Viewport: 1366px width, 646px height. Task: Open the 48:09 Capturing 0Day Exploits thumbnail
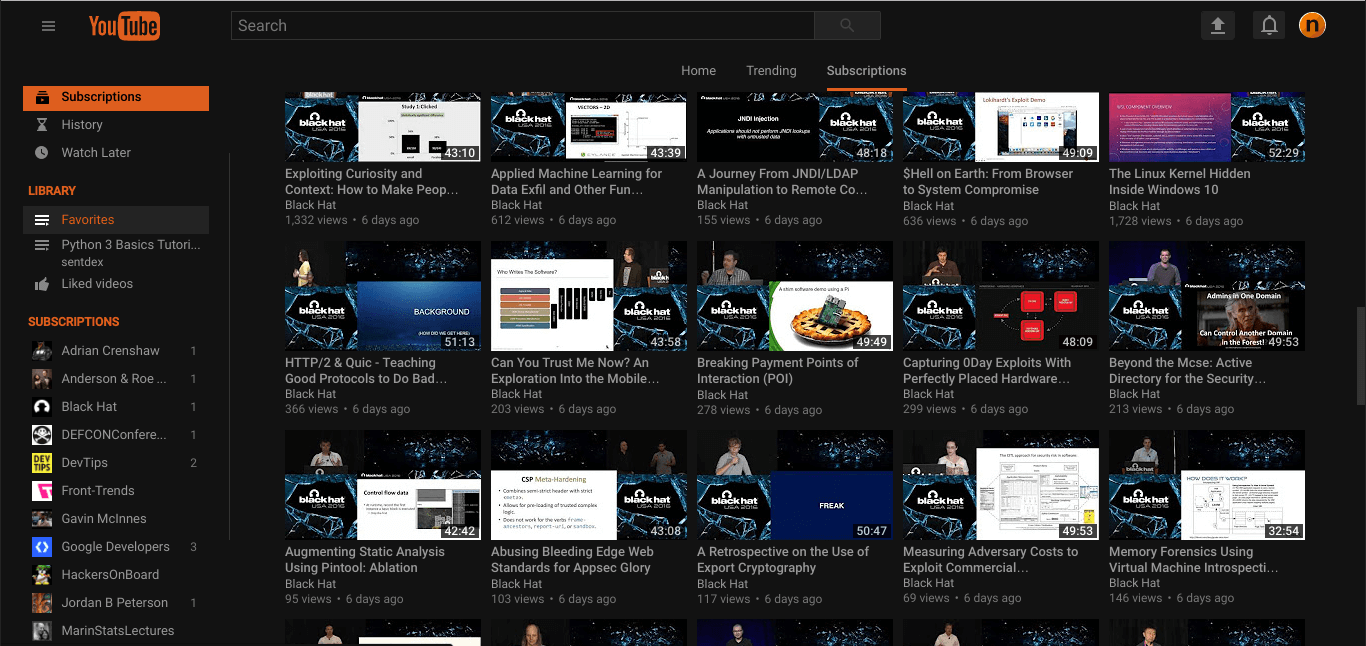(x=1001, y=296)
